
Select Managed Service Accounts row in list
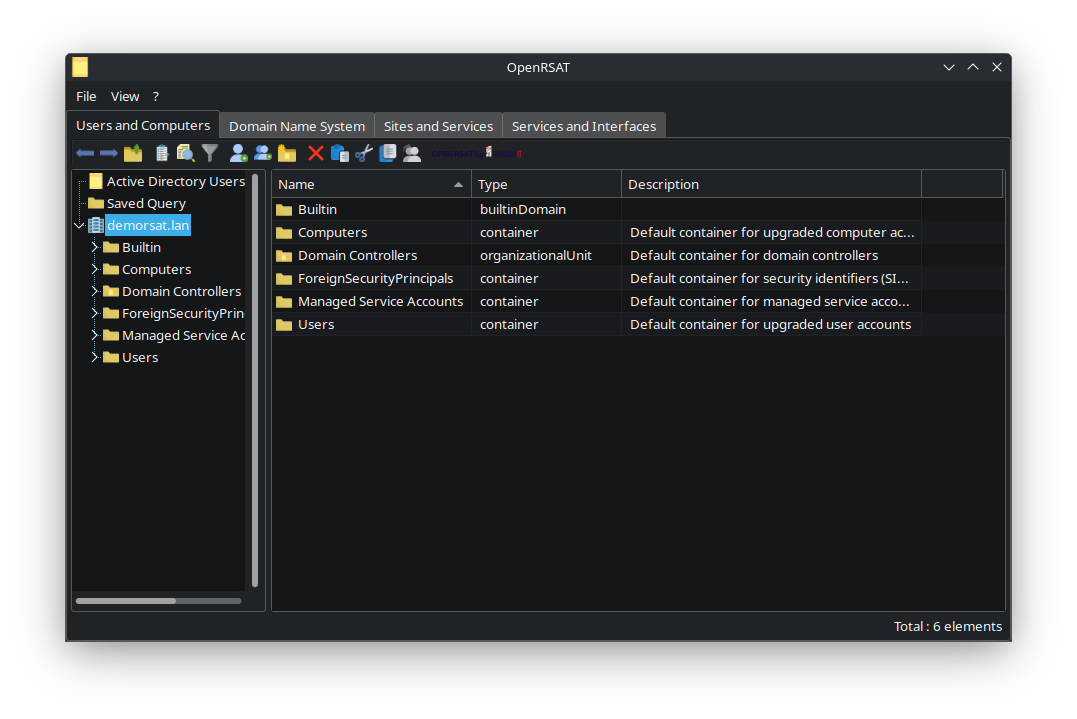[380, 301]
